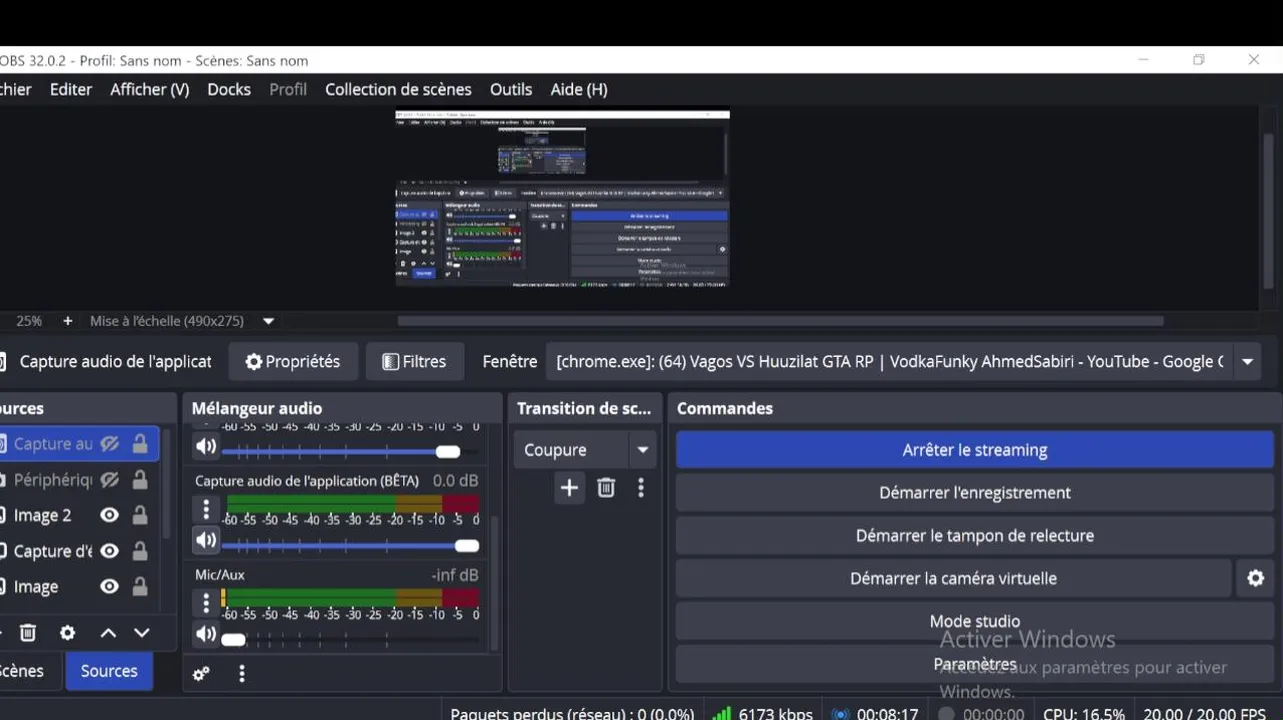Click the Capture audio de l'application volume slider

pos(350,546)
